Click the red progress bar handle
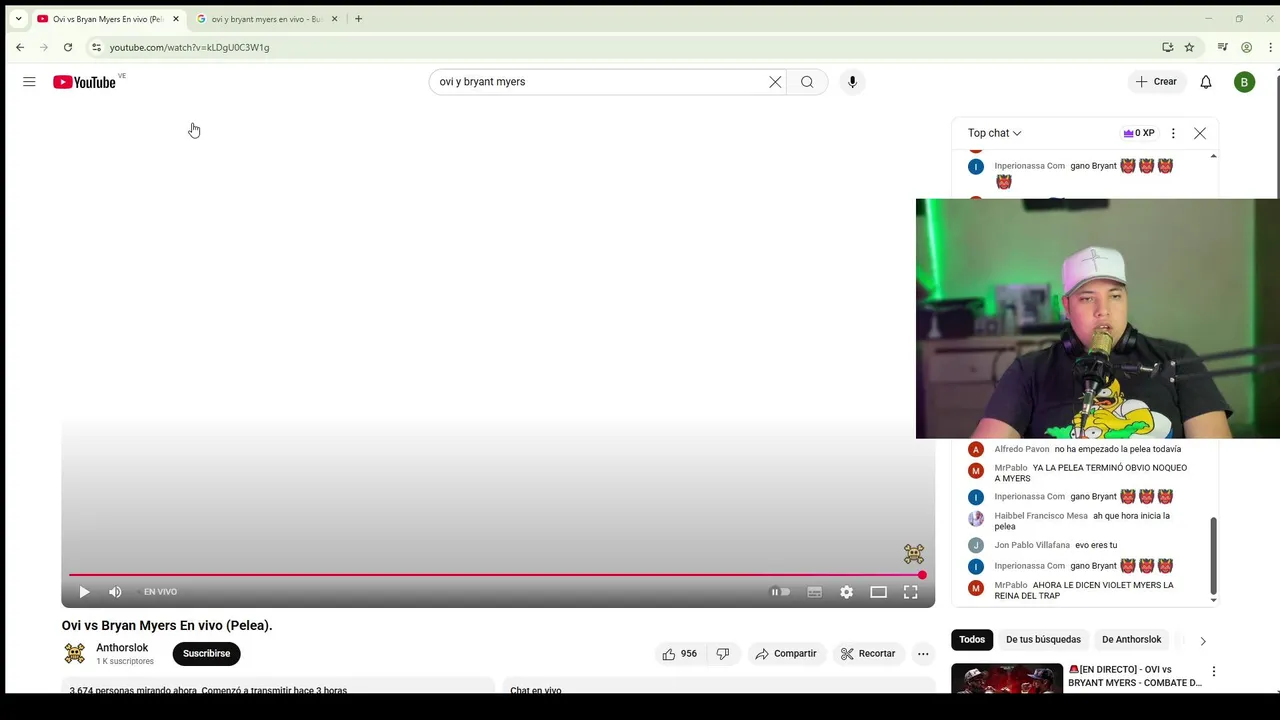This screenshot has width=1280, height=720. (x=922, y=575)
